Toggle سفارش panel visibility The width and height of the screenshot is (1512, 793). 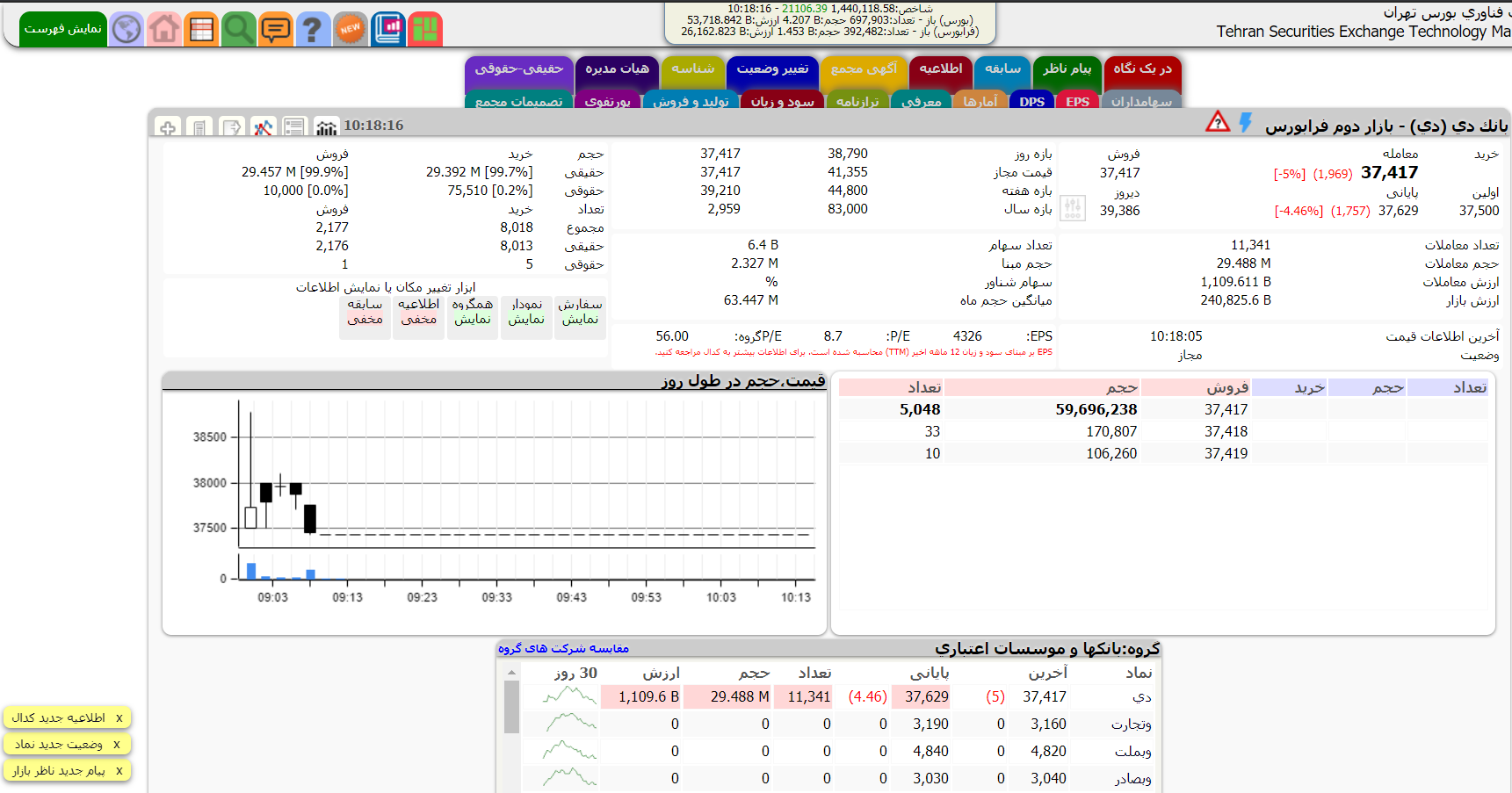(580, 313)
